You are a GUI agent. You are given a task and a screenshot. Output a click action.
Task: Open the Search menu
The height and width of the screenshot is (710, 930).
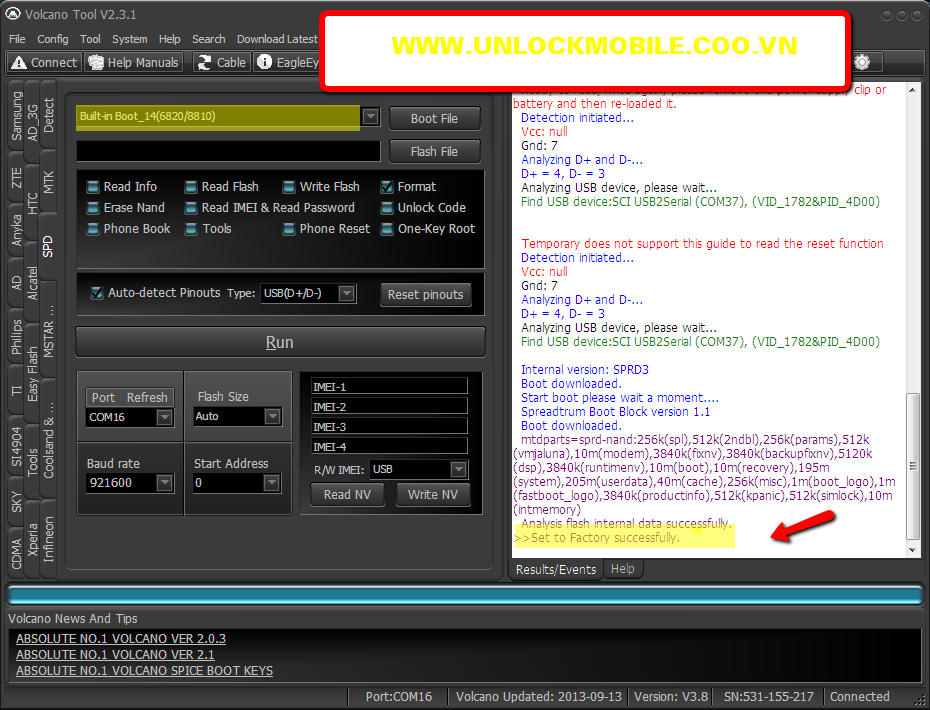(x=209, y=39)
